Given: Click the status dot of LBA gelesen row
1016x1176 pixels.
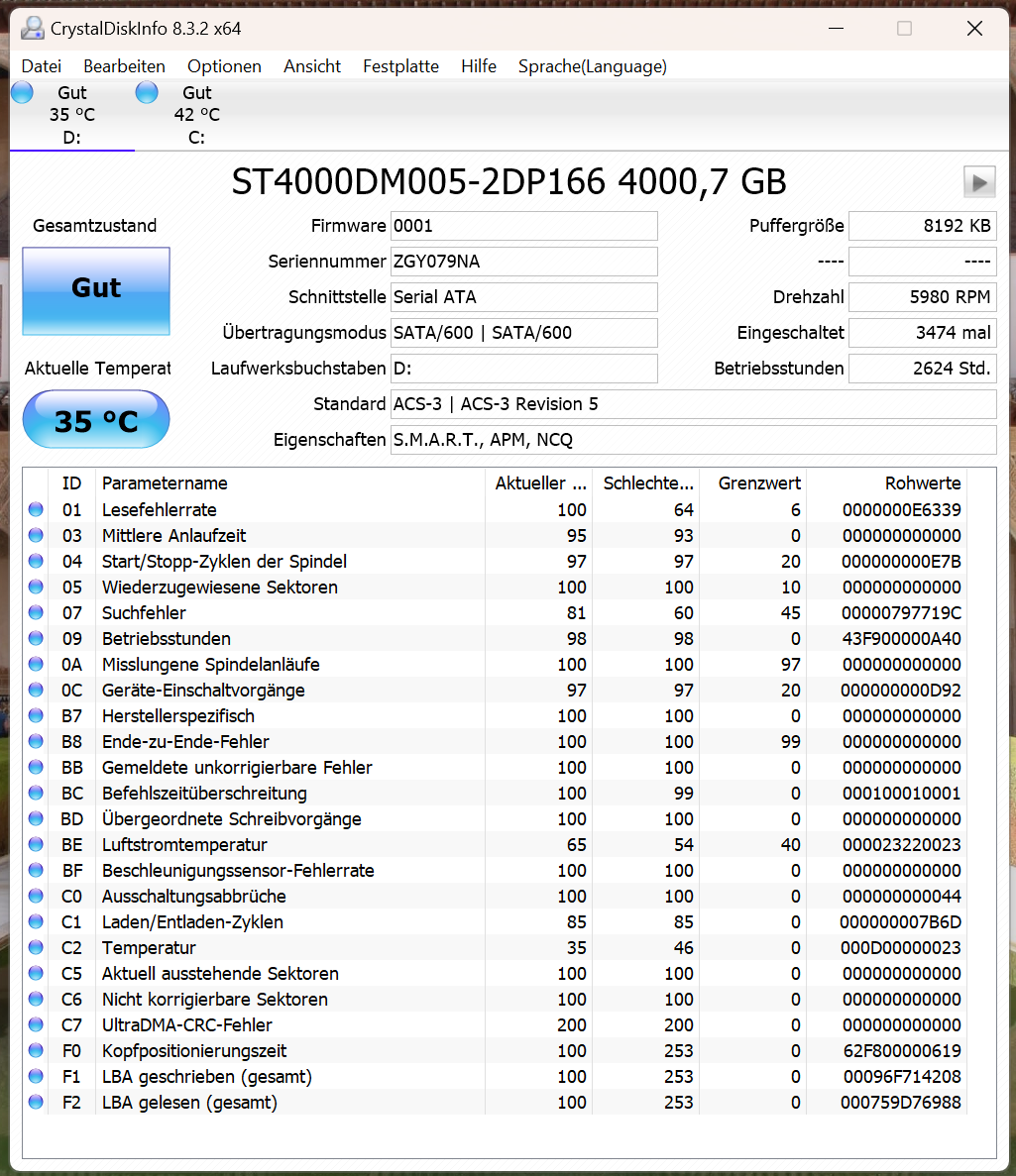Looking at the screenshot, I should 36,1102.
